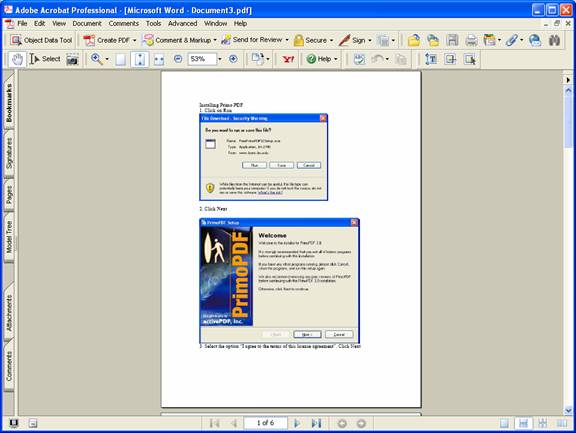The image size is (576, 433).
Task: Set view to Actual Size
Action: point(120,59)
